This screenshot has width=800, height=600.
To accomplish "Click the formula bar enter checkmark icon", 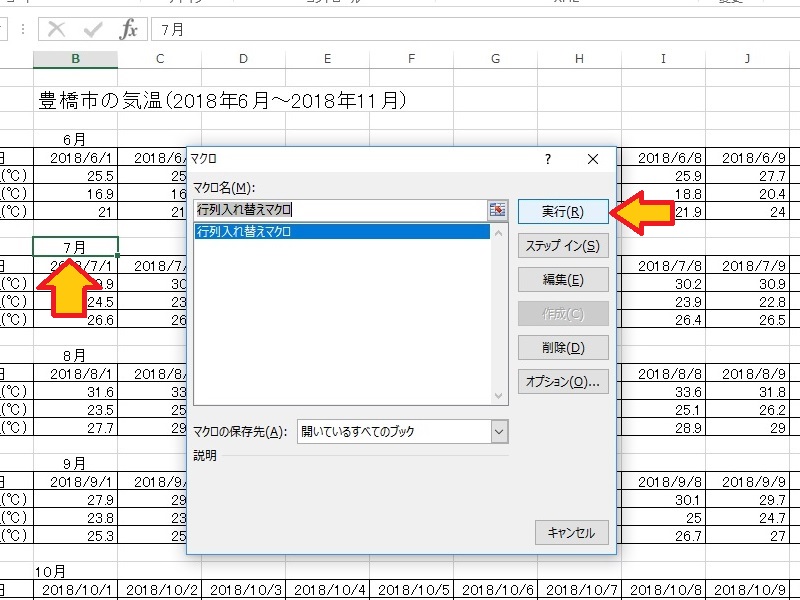I will [93, 29].
